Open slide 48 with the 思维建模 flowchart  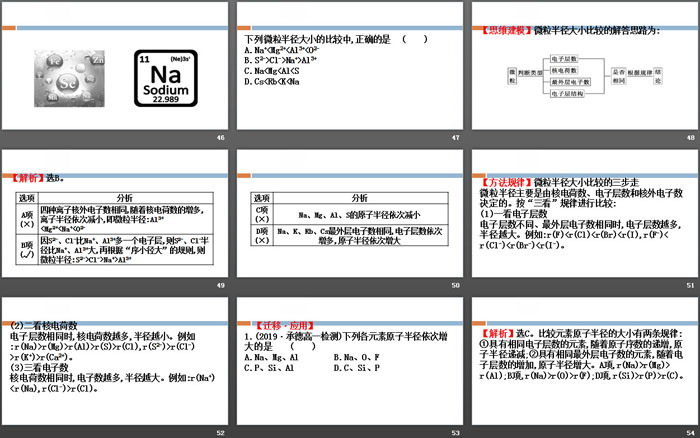pyautogui.click(x=585, y=66)
